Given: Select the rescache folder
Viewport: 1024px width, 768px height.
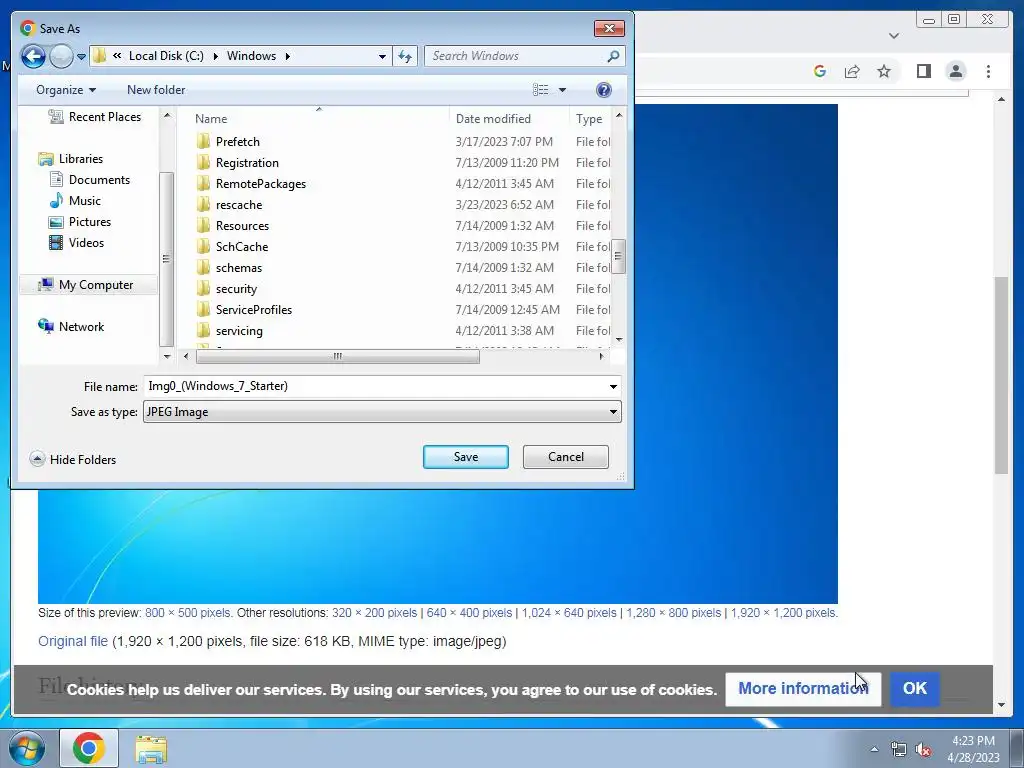Looking at the screenshot, I should pos(229,204).
